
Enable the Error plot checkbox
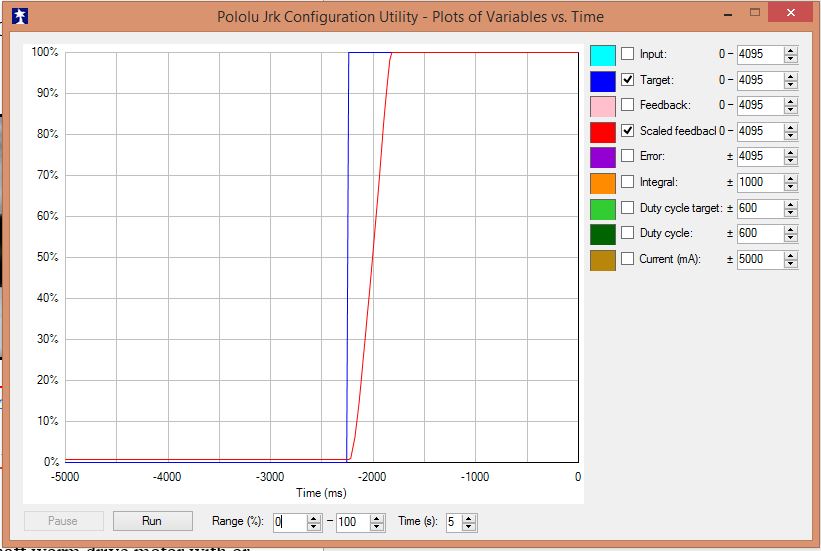tap(627, 156)
